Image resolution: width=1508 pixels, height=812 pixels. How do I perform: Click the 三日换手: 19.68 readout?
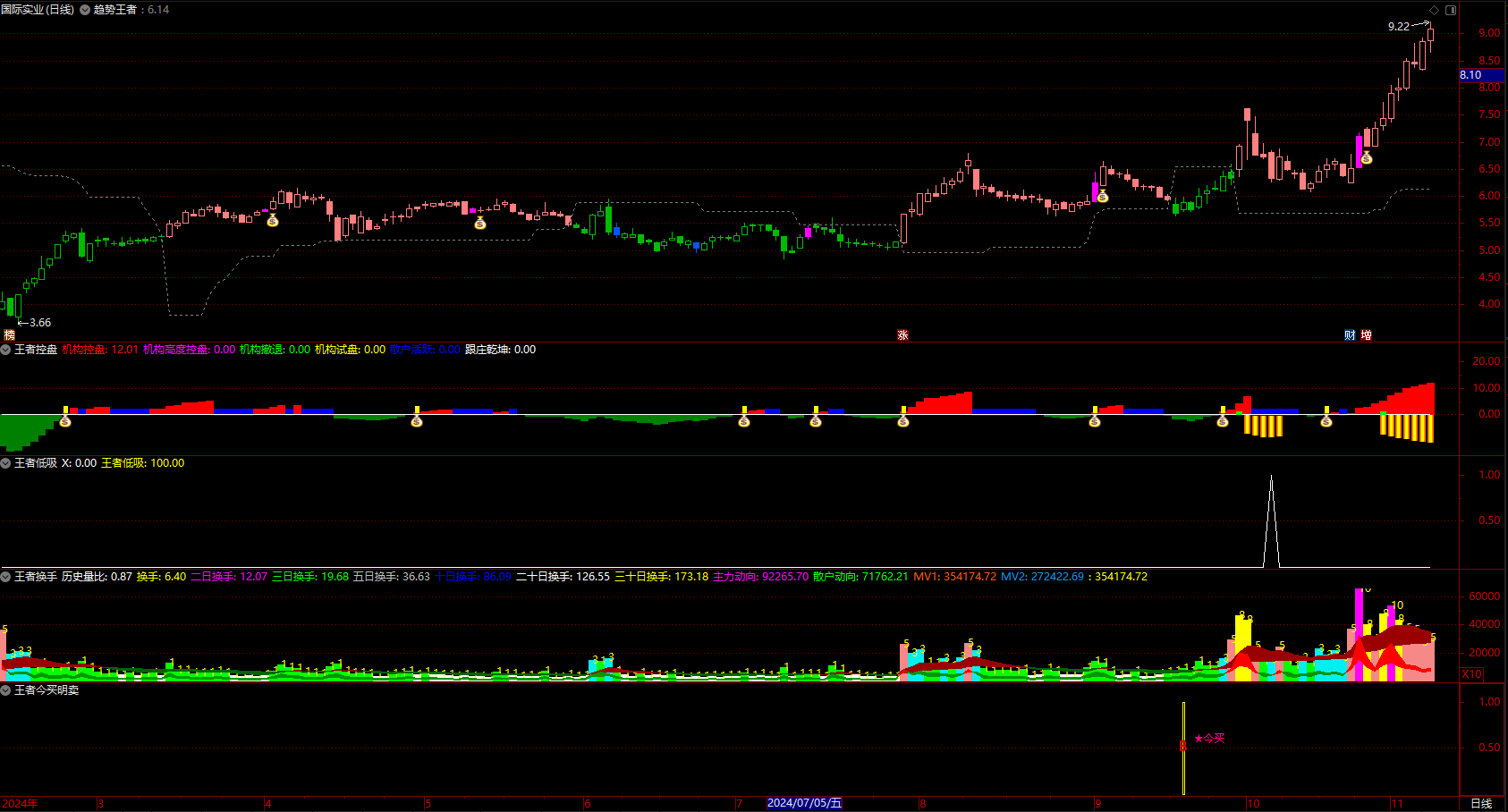310,577
